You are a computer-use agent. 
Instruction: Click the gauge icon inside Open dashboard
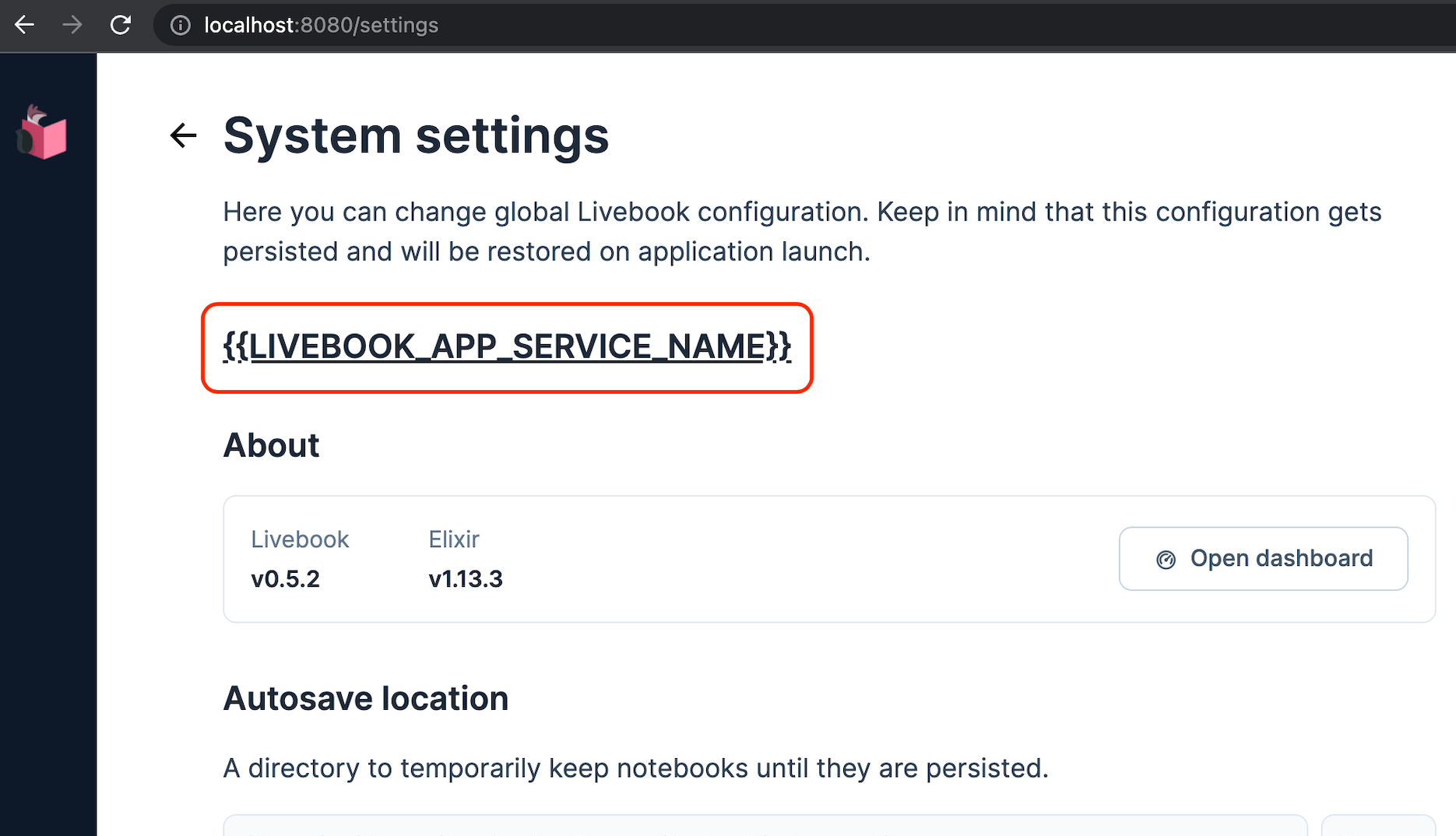click(1165, 559)
